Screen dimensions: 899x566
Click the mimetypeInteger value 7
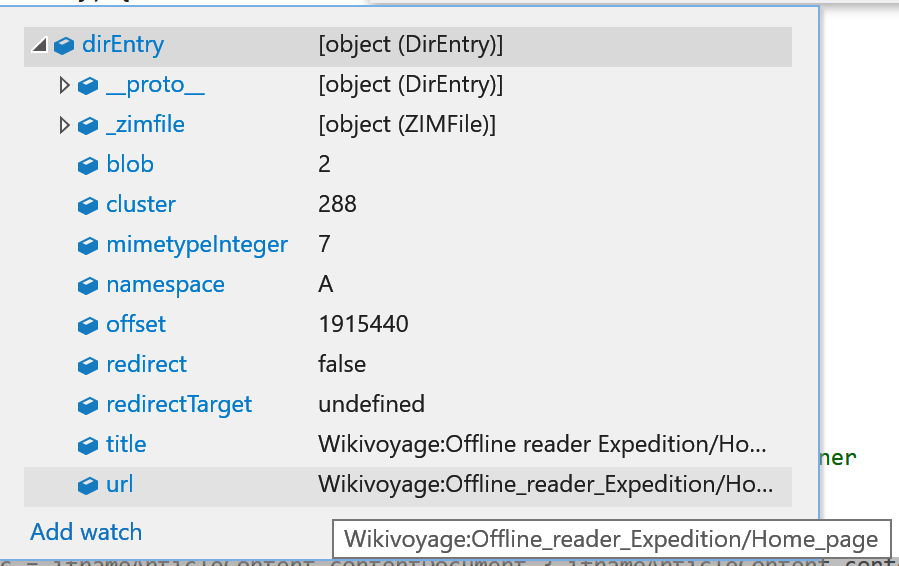[x=325, y=244]
